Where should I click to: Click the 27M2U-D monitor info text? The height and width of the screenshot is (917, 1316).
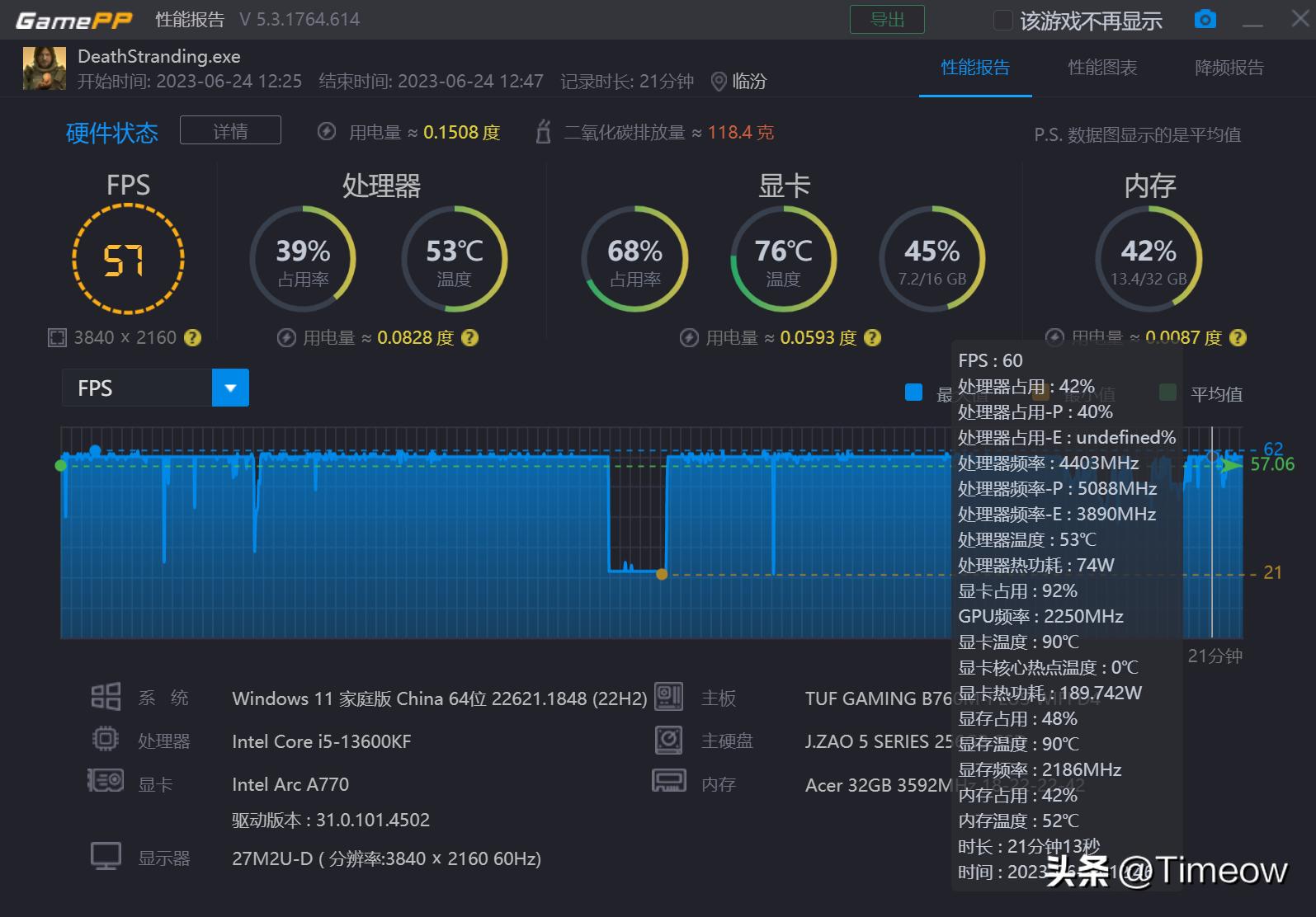coord(386,858)
